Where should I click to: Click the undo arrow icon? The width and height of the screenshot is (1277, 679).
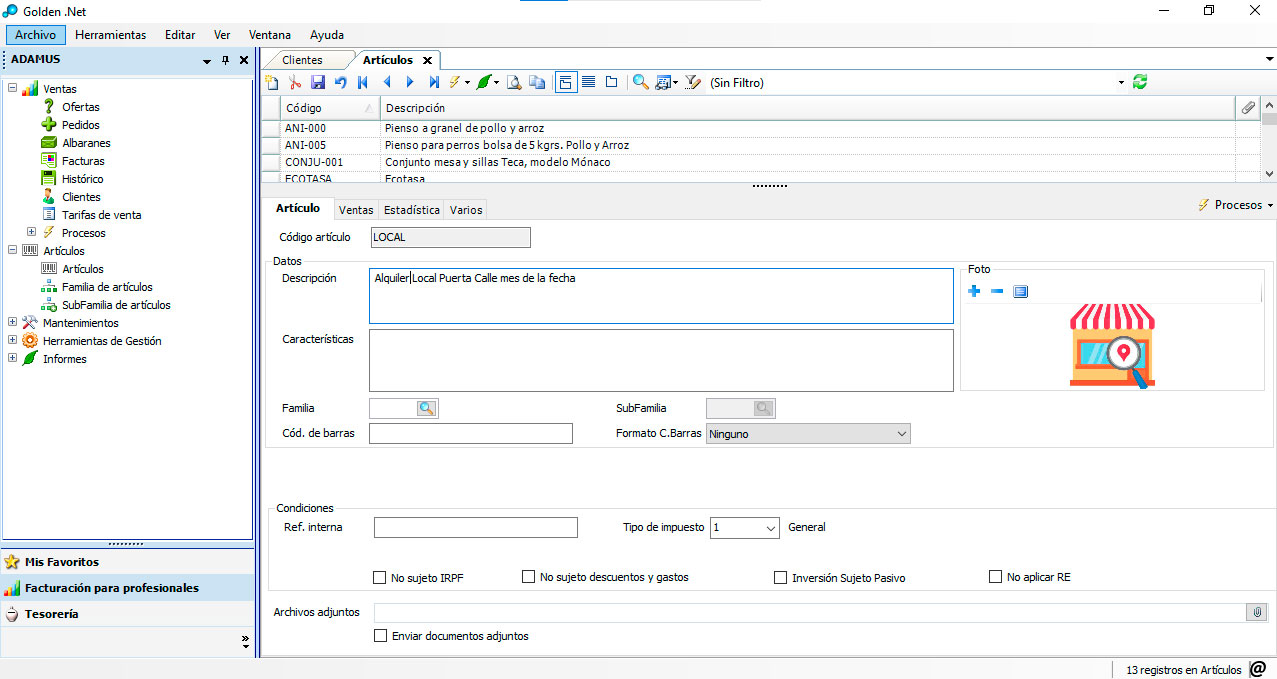tap(341, 83)
